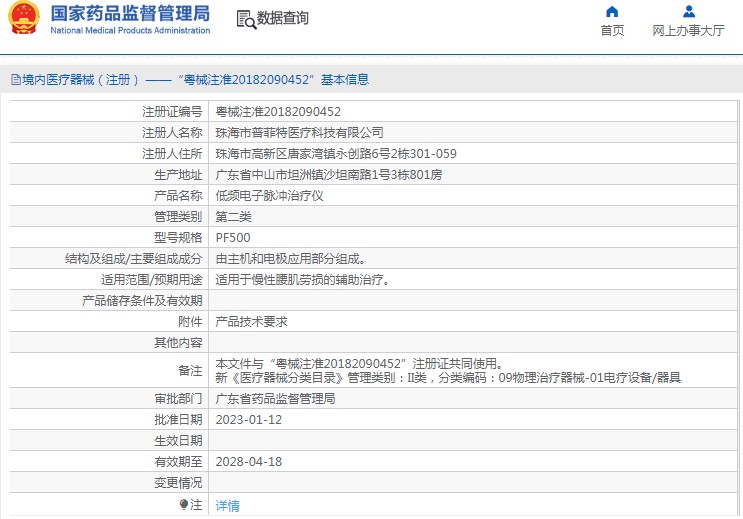Image resolution: width=743 pixels, height=519 pixels.
Task: Click the 首页 home icon
Action: pyautogui.click(x=612, y=11)
